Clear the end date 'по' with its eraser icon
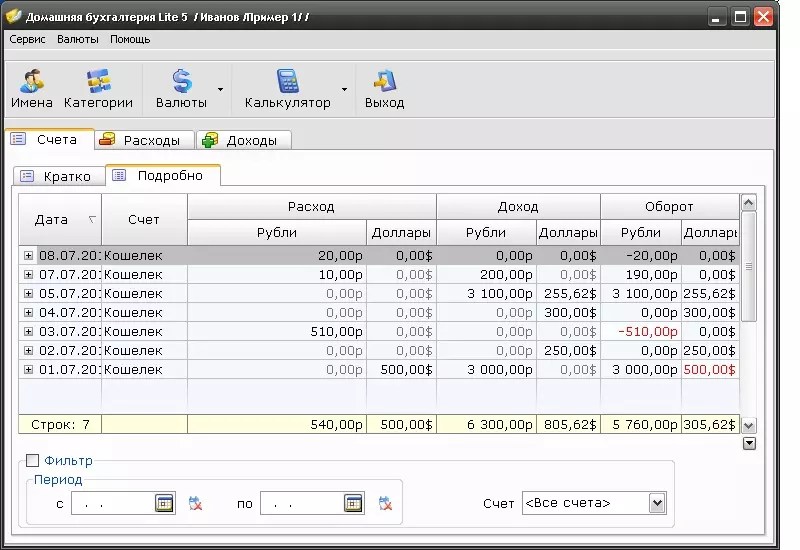This screenshot has height=550, width=800. click(385, 504)
